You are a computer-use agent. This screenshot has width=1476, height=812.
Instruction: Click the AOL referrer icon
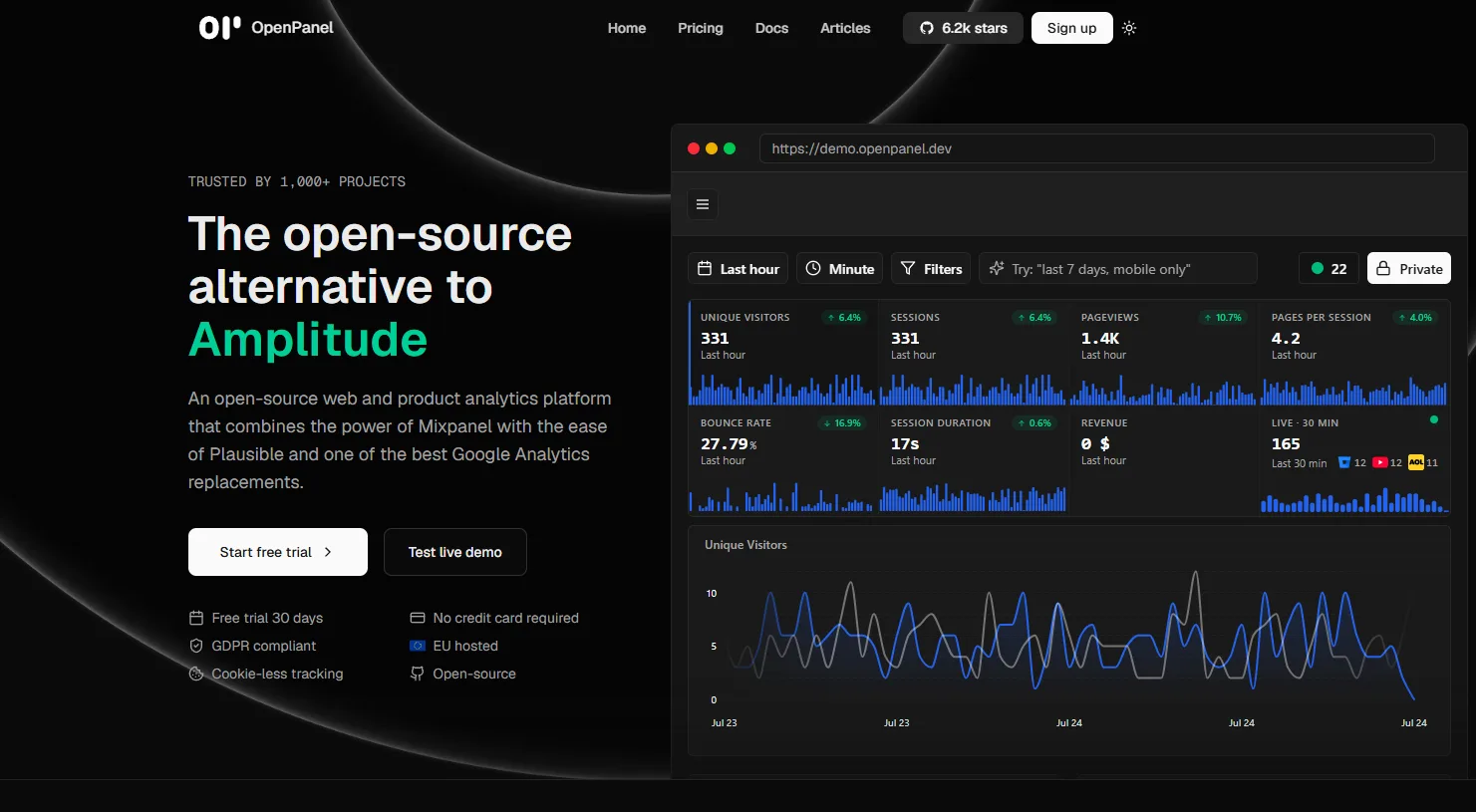click(1416, 462)
